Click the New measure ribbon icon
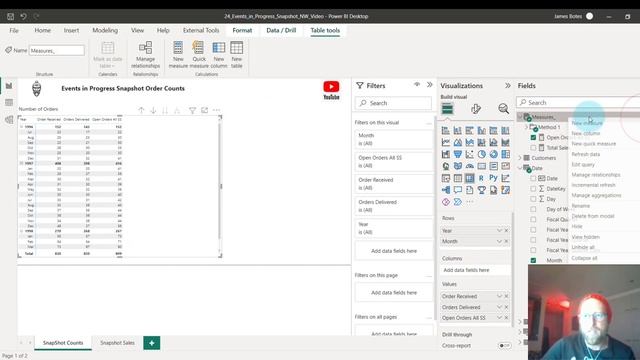The width and height of the screenshot is (640, 360). click(x=178, y=55)
